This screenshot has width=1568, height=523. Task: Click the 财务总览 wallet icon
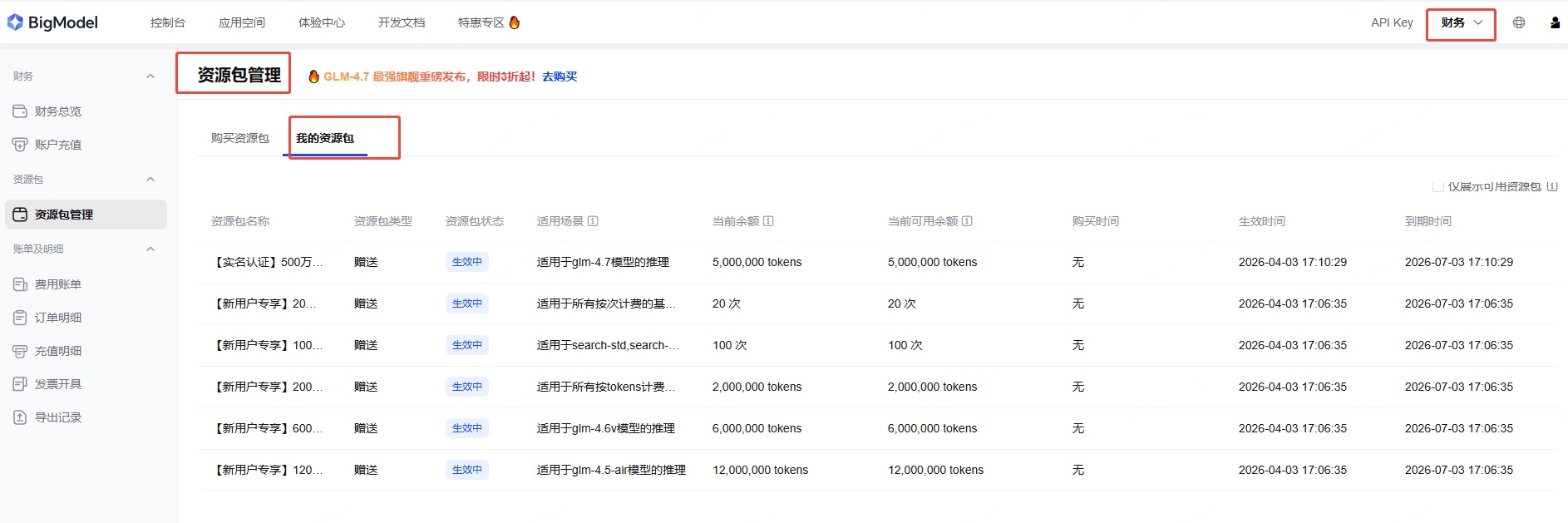click(20, 111)
